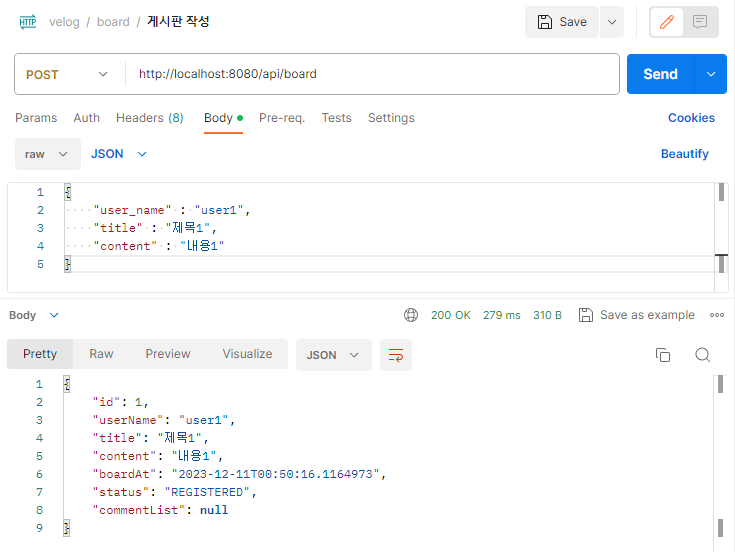The width and height of the screenshot is (735, 552).
Task: Switch response view to Preview
Action: click(x=167, y=354)
